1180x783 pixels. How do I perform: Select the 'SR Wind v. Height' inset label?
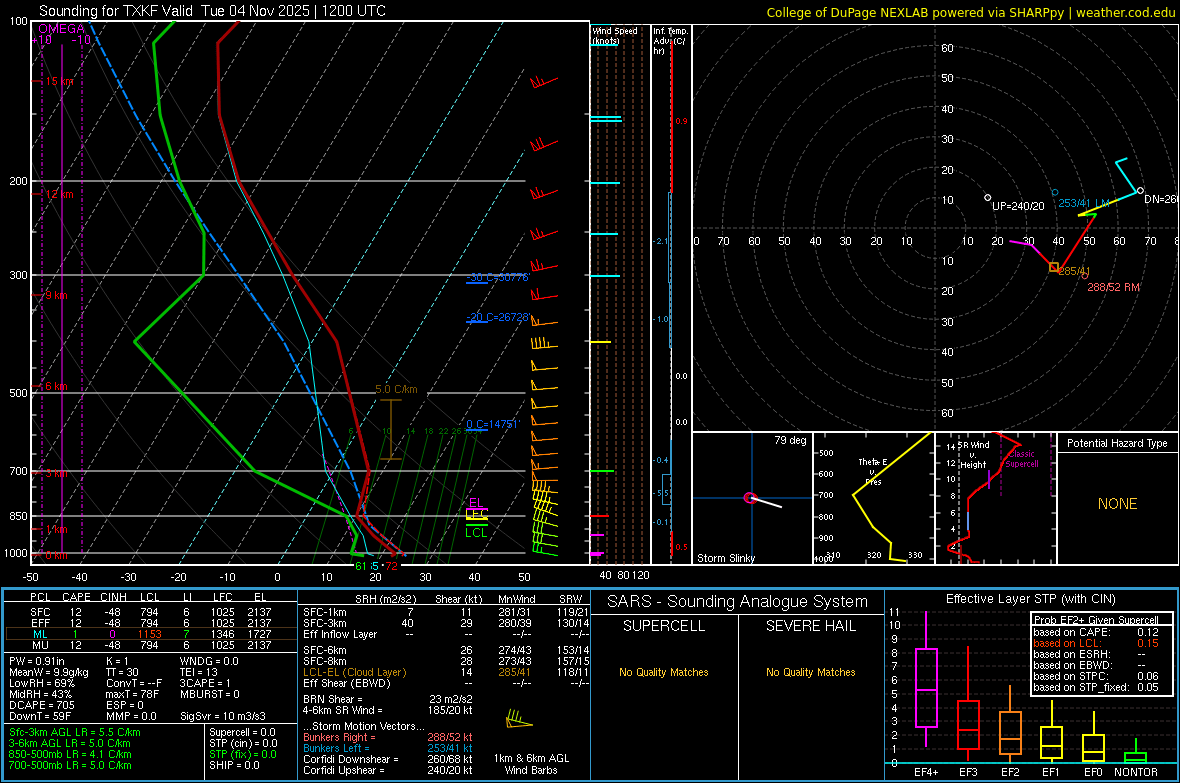973,455
